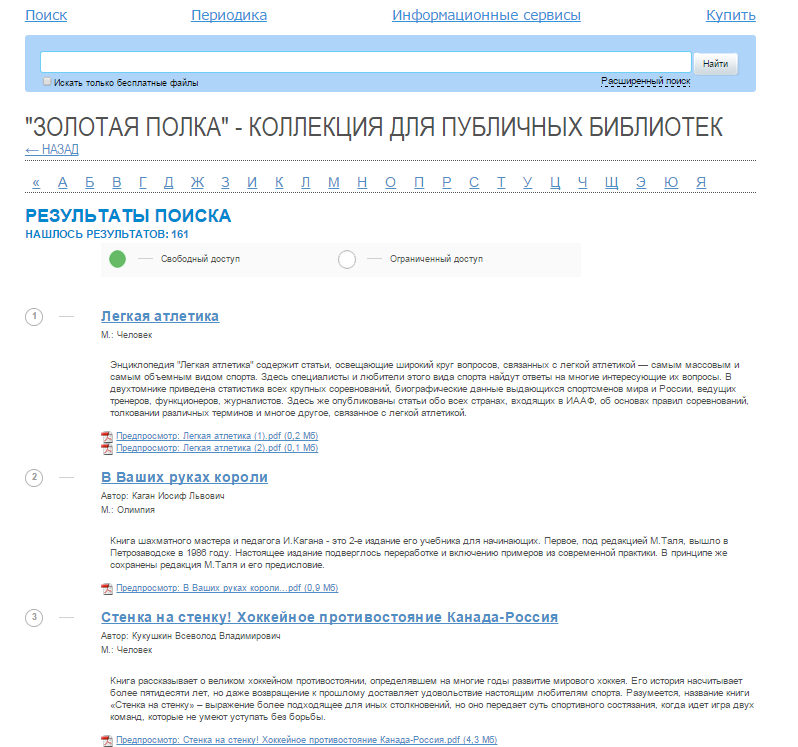Click 'Автор: Каган Иосиф Львович' text
This screenshot has width=798, height=747.
(x=162, y=496)
